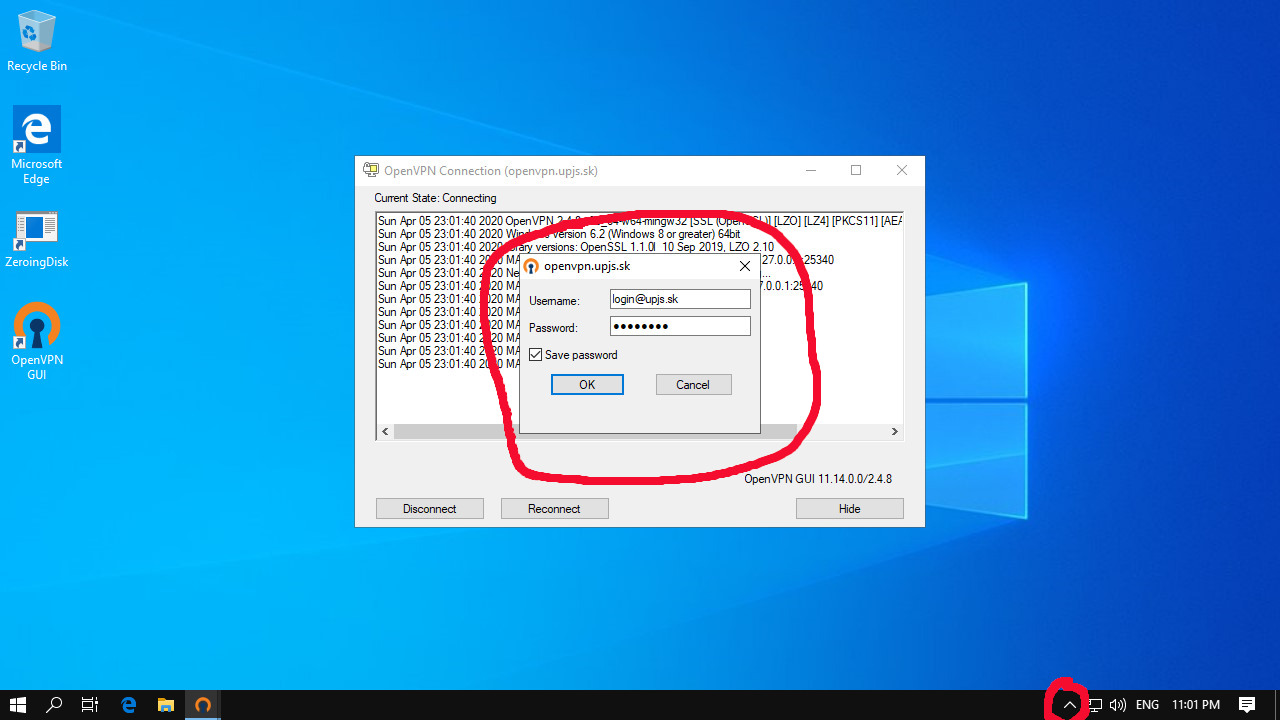This screenshot has width=1280, height=720.
Task: Open the Windows Start menu
Action: point(18,705)
